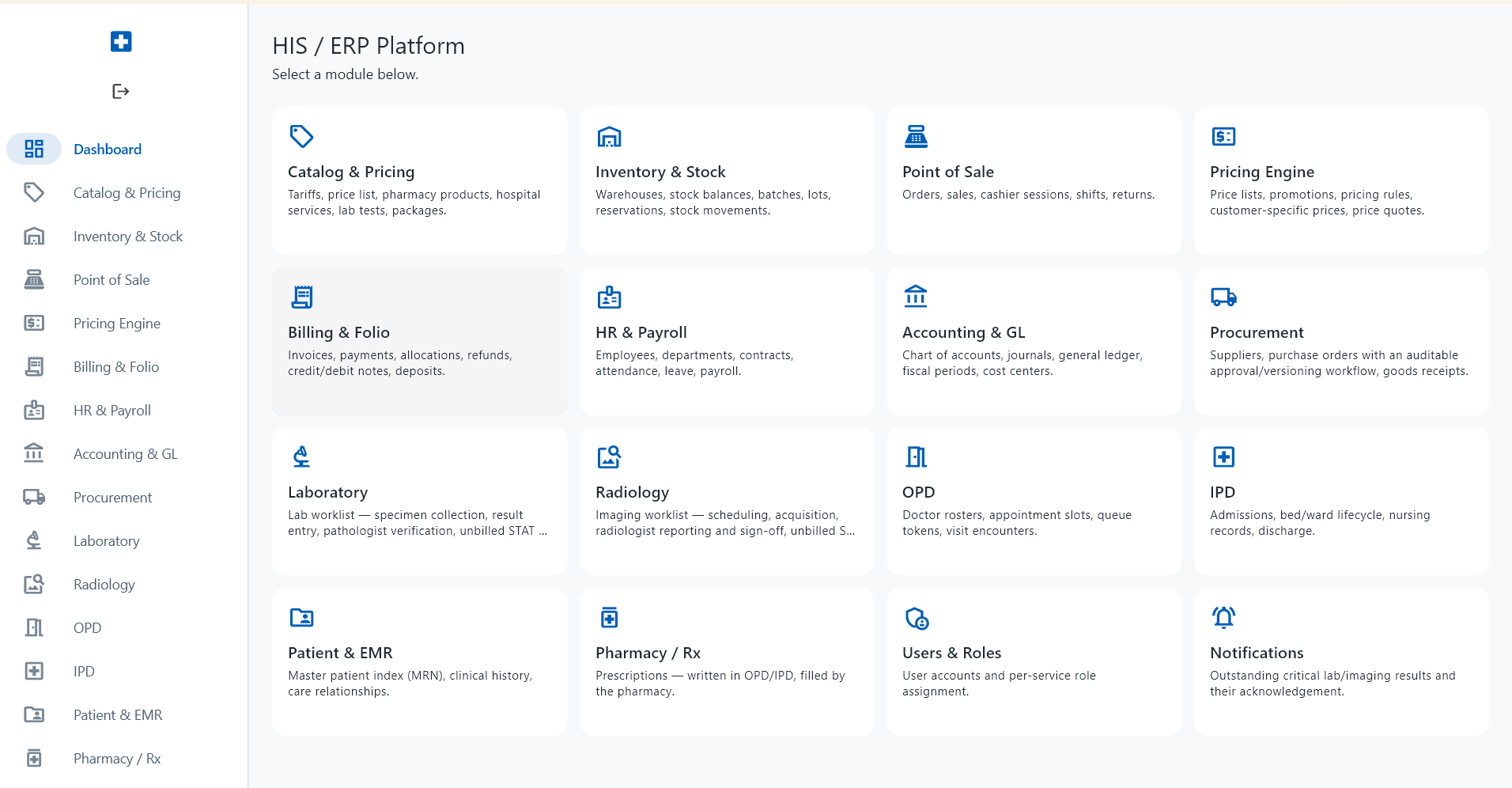Screen dimensions: 1512x788
Task: Open the Pharmacy / Rx module card
Action: (x=727, y=661)
